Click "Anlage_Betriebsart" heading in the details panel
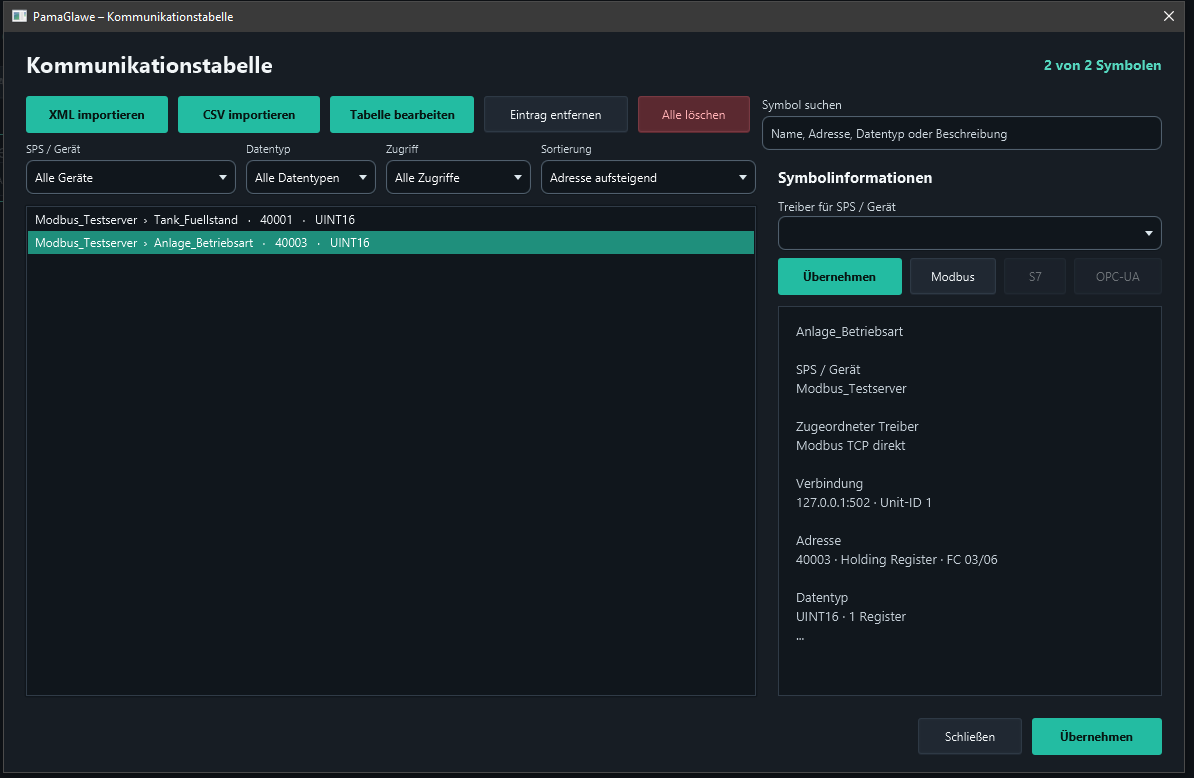 pyautogui.click(x=849, y=331)
